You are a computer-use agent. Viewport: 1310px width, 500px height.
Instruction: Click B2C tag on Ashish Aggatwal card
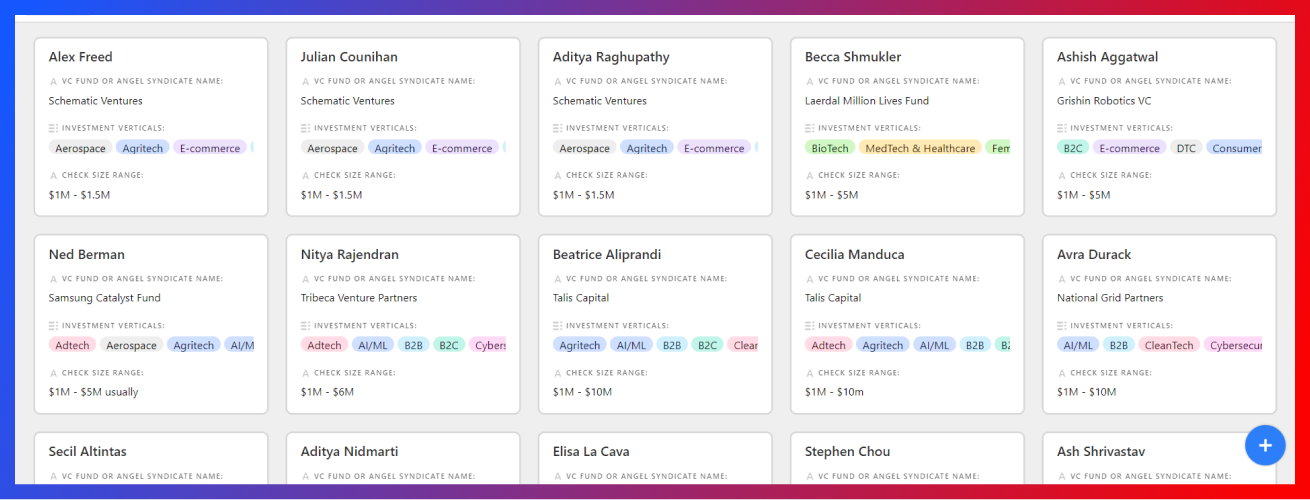pos(1073,148)
